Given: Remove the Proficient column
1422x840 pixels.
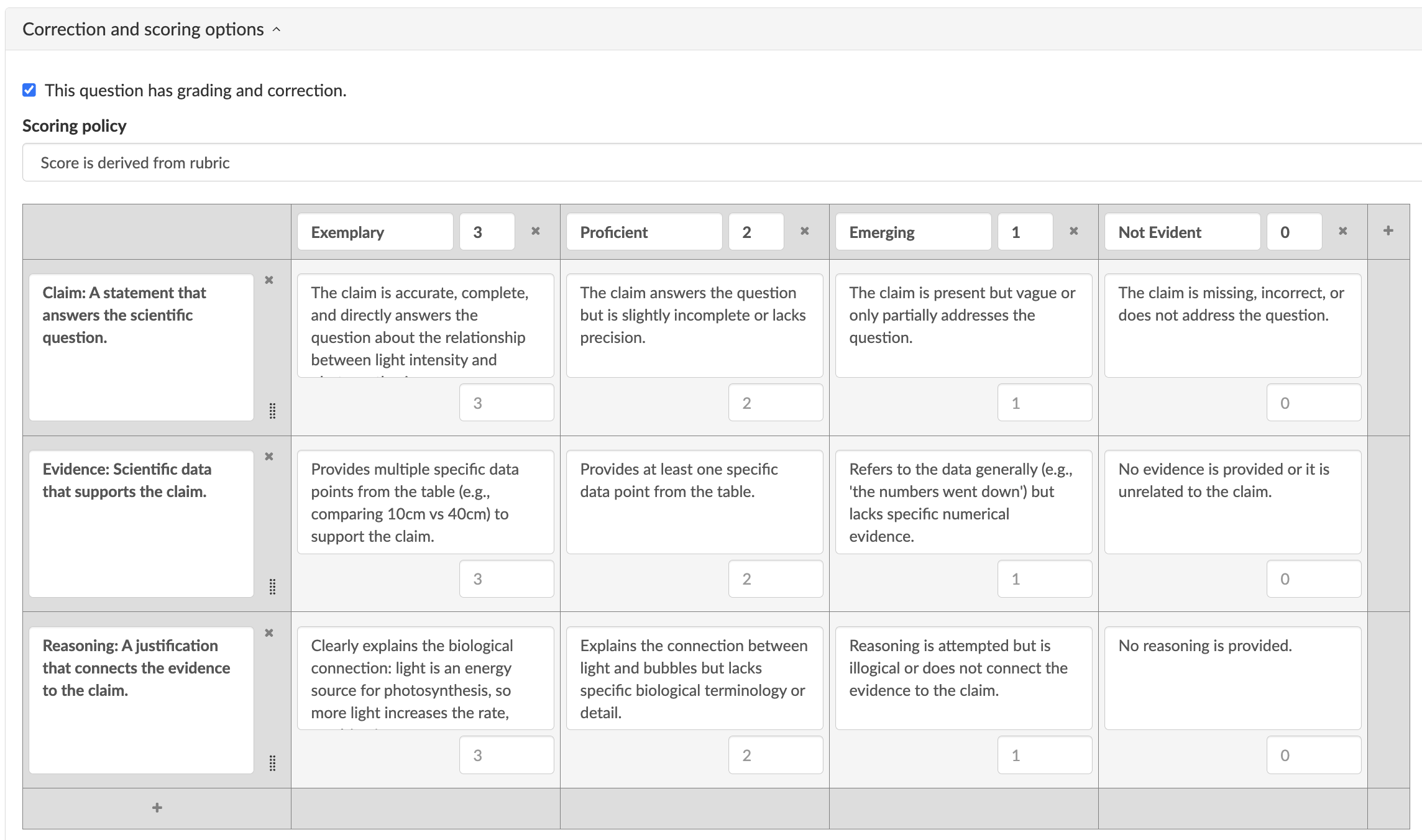Looking at the screenshot, I should pyautogui.click(x=804, y=231).
